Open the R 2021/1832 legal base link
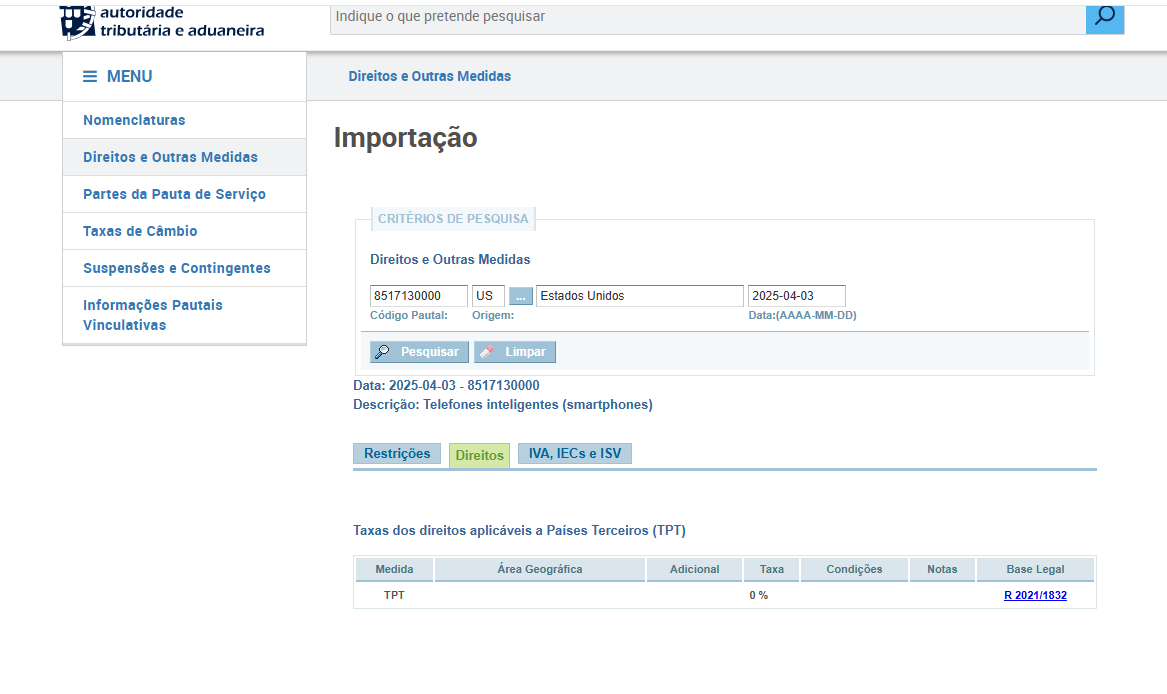This screenshot has height=694, width=1167. point(1035,596)
